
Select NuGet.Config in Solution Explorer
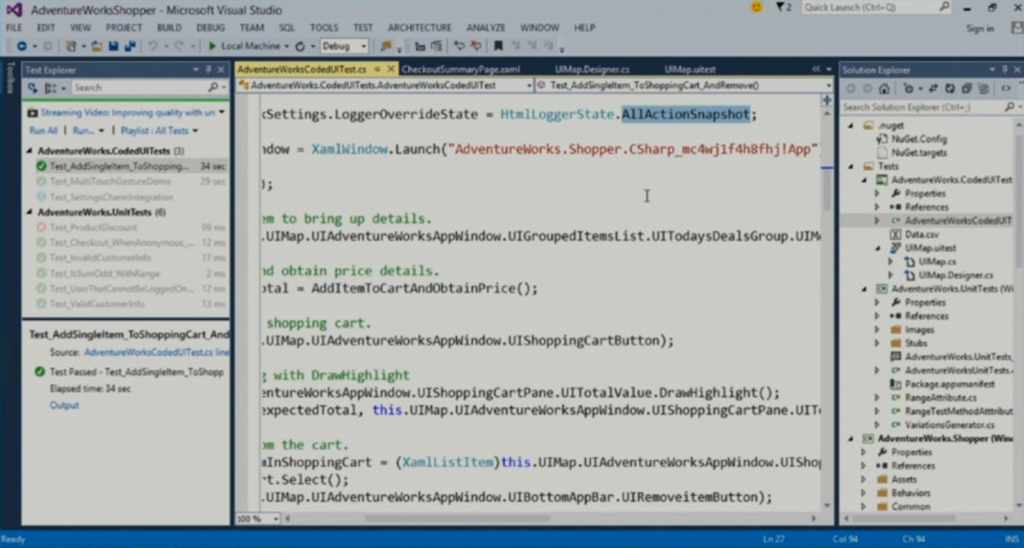pyautogui.click(x=918, y=139)
